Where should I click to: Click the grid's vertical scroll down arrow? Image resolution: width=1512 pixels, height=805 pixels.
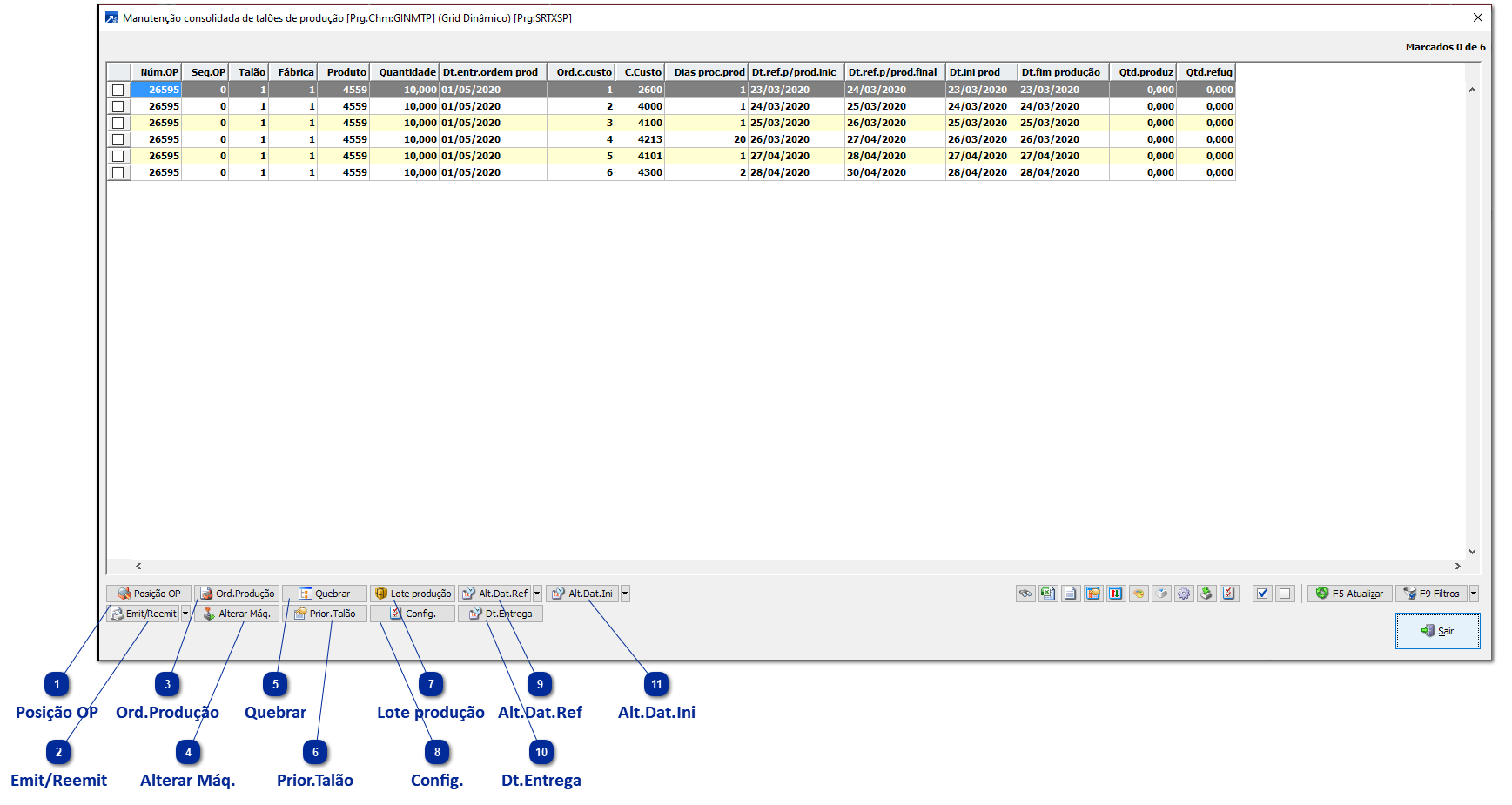tap(1472, 551)
